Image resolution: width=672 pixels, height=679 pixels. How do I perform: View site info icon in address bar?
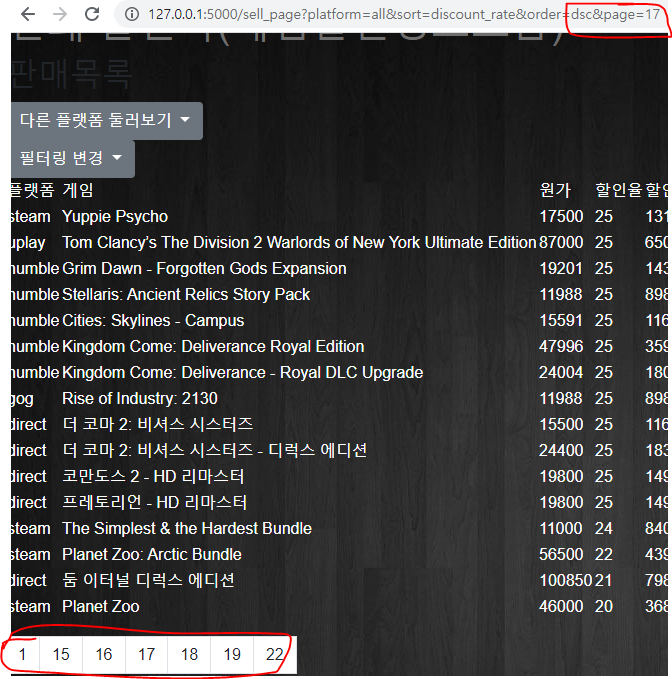coord(132,15)
